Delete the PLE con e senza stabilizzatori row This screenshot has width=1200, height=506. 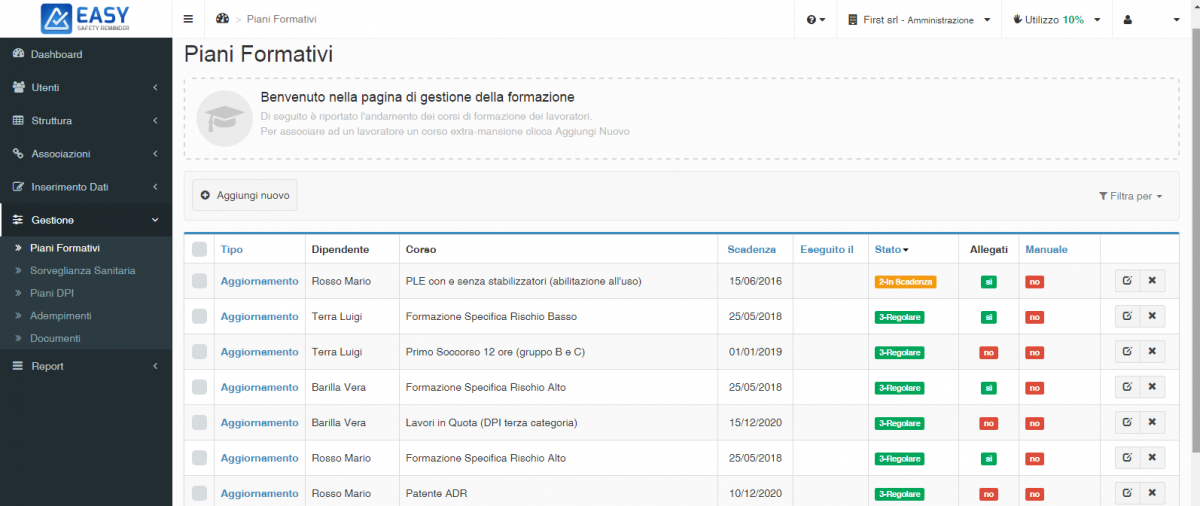1152,281
